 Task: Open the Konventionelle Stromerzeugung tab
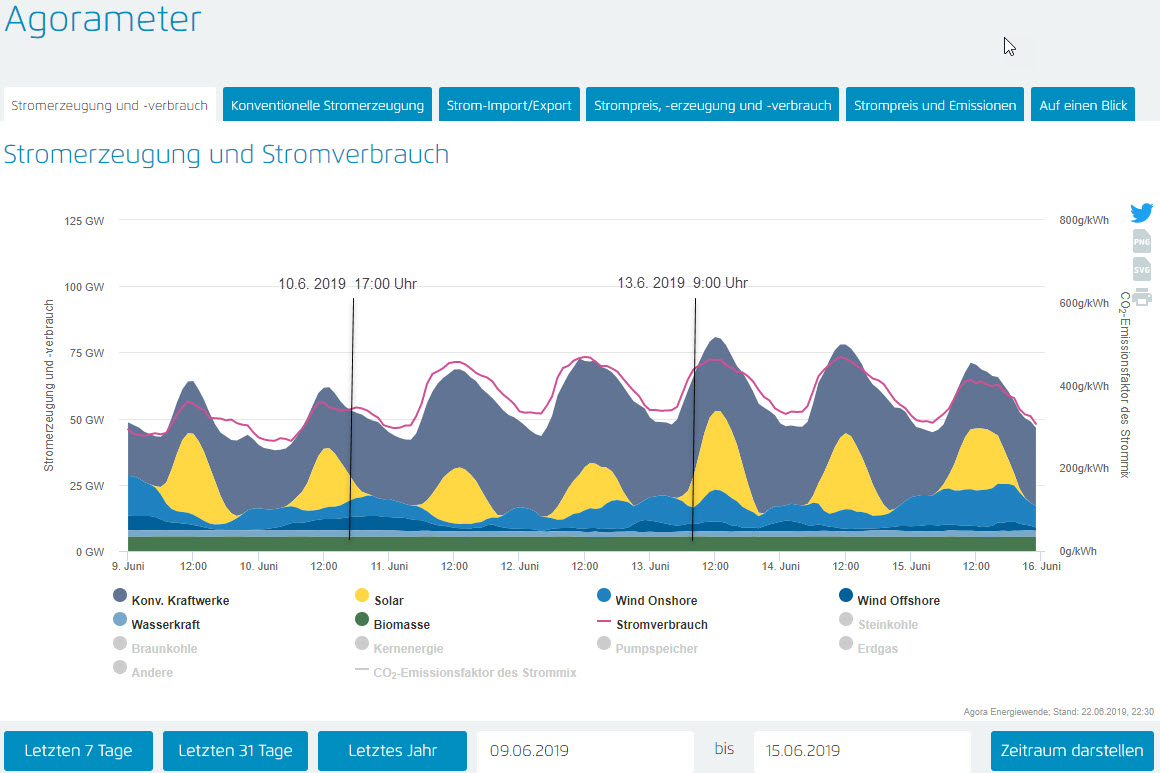pyautogui.click(x=327, y=105)
